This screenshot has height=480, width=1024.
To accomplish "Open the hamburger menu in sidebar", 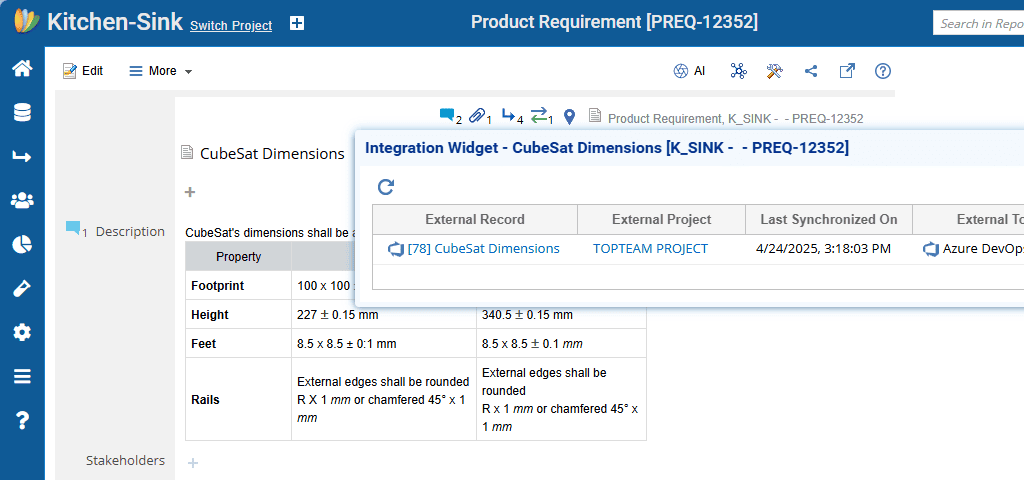I will (22, 376).
